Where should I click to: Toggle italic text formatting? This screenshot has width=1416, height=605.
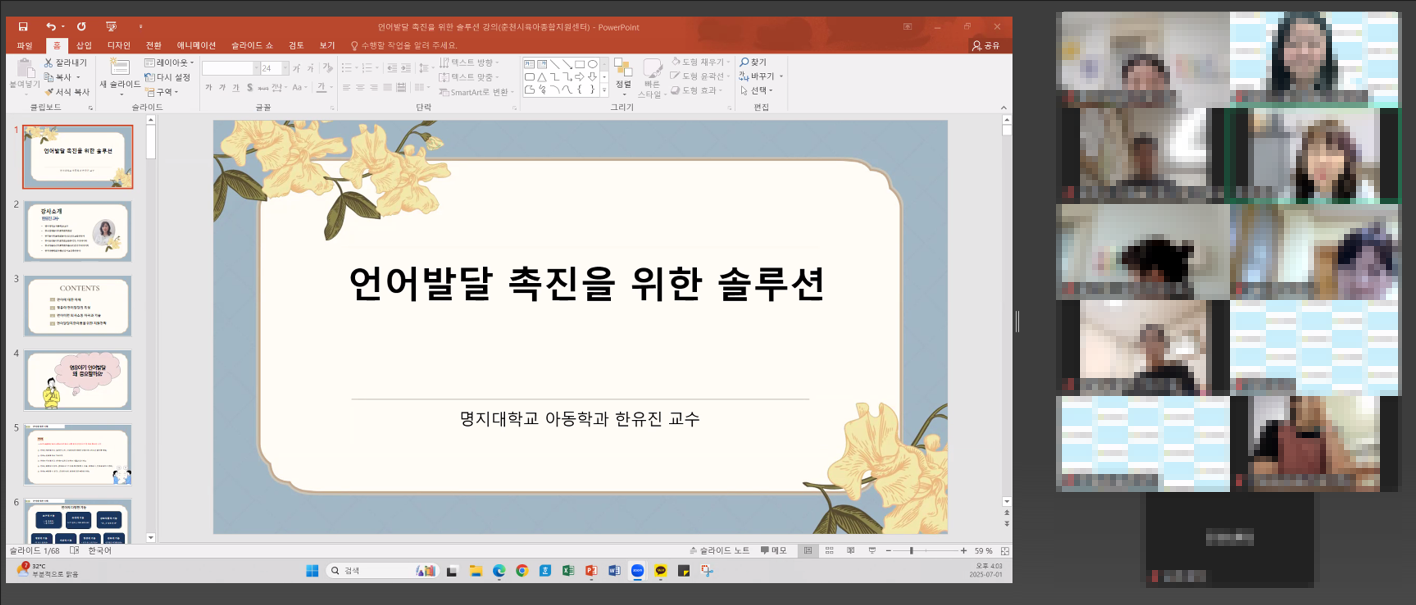click(223, 88)
